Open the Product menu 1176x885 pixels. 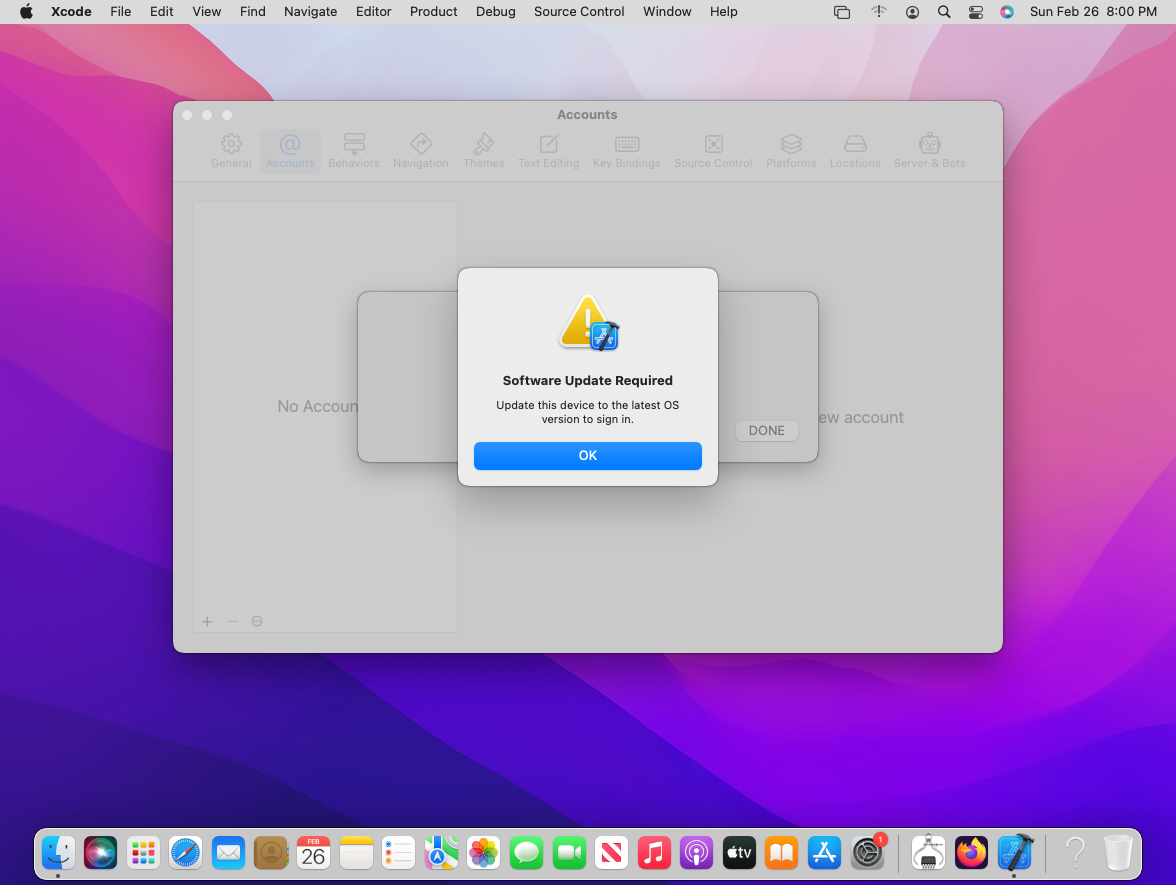[434, 12]
